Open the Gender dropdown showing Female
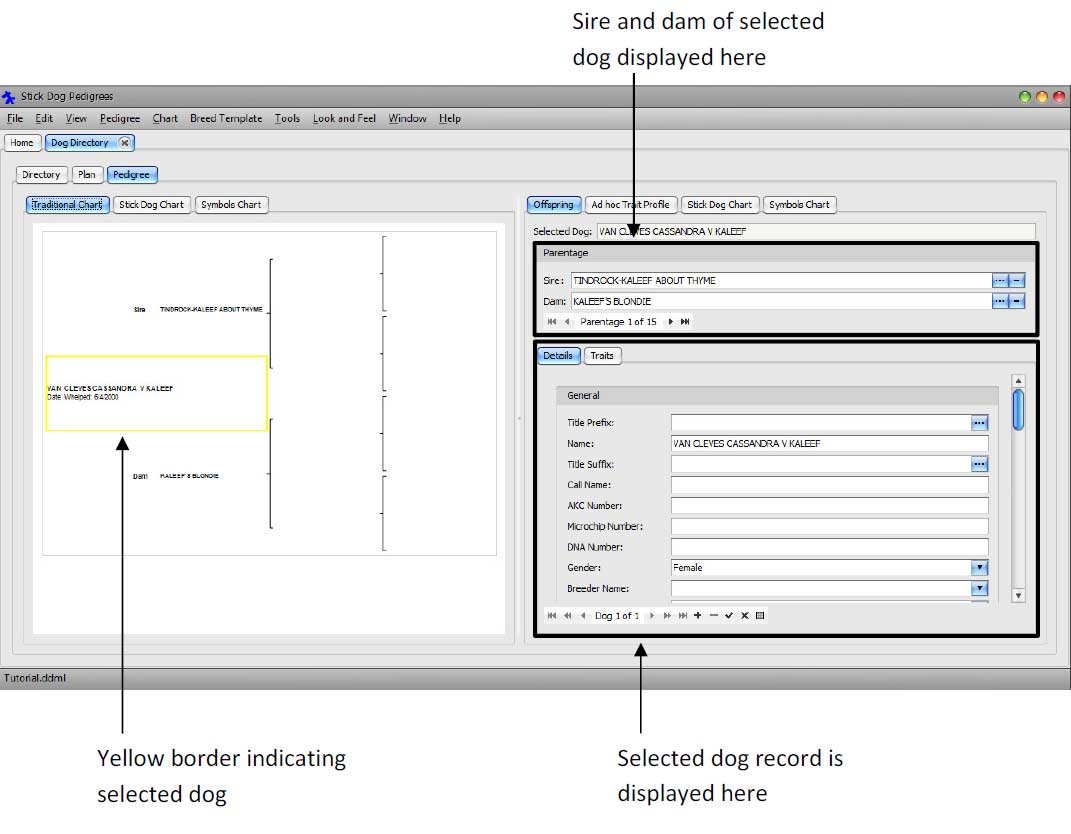The image size is (1071, 834). click(979, 567)
